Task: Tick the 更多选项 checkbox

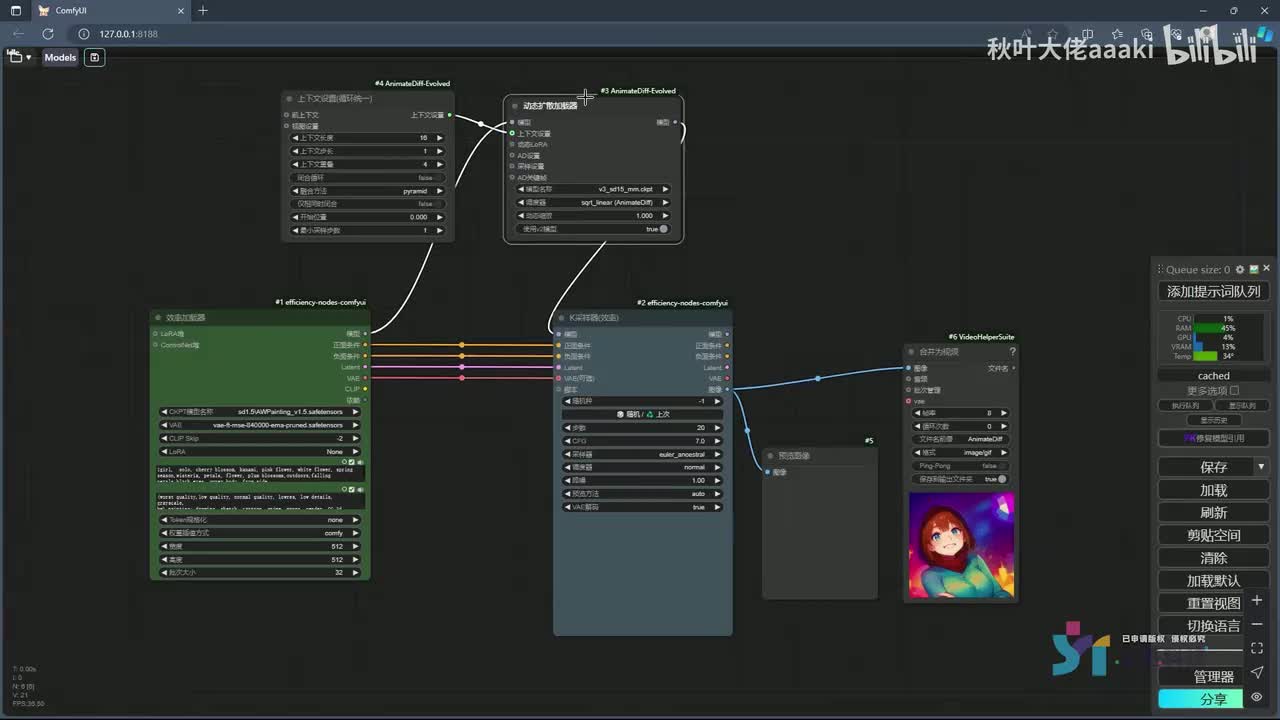Action: click(x=1234, y=390)
